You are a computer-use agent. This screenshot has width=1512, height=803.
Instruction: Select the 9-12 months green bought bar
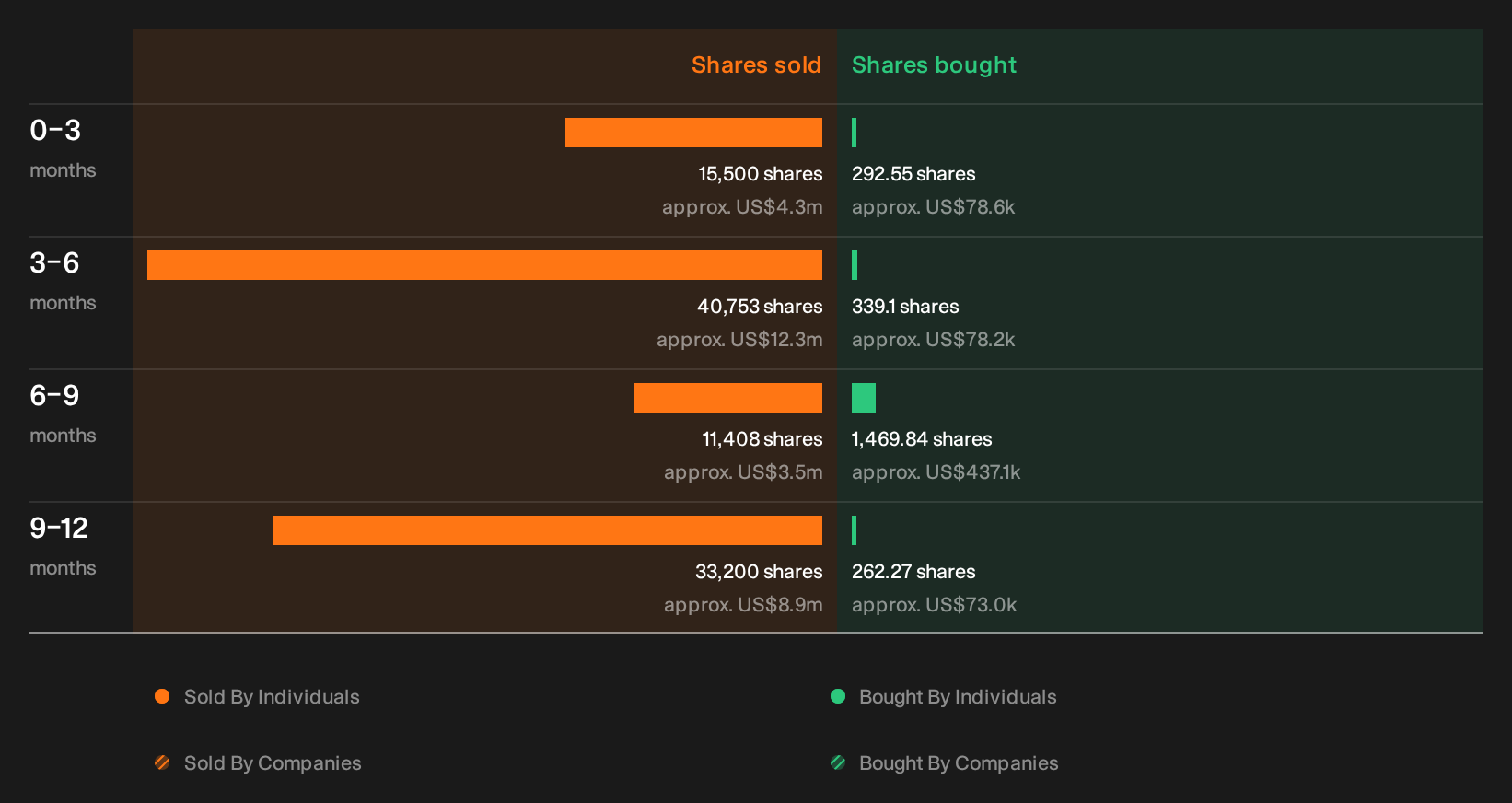coord(855,530)
